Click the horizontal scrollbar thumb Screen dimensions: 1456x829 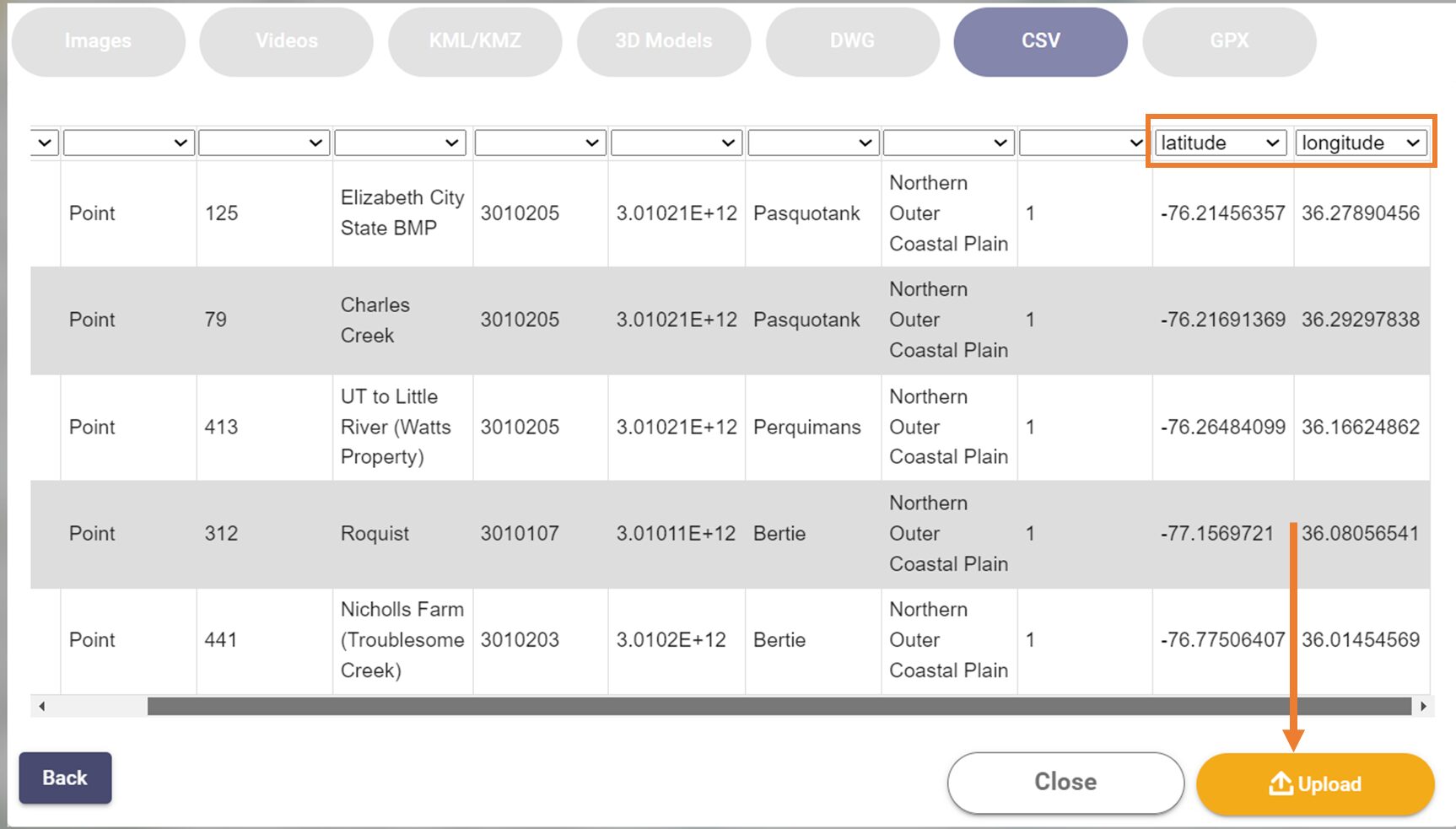tap(779, 706)
